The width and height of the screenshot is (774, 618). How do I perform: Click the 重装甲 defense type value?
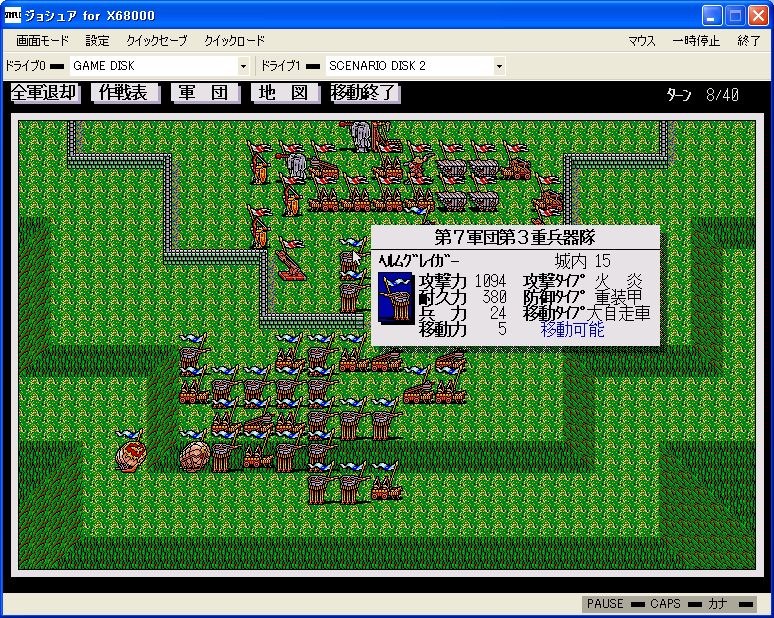click(619, 297)
